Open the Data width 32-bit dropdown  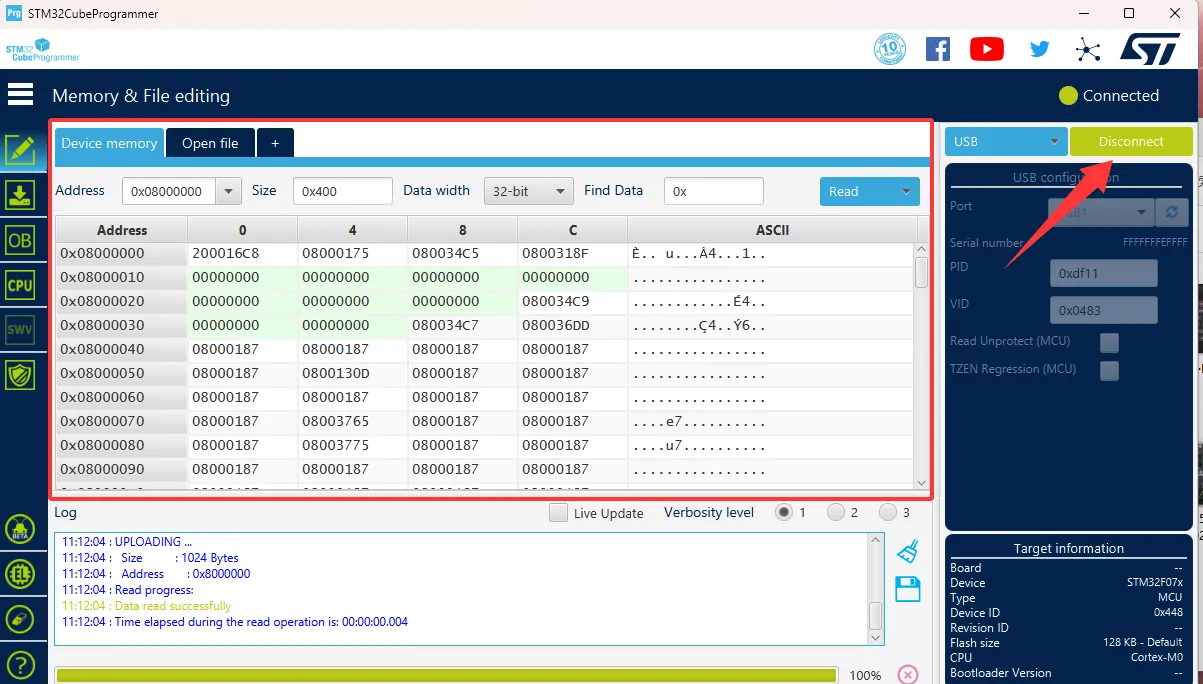tap(528, 191)
